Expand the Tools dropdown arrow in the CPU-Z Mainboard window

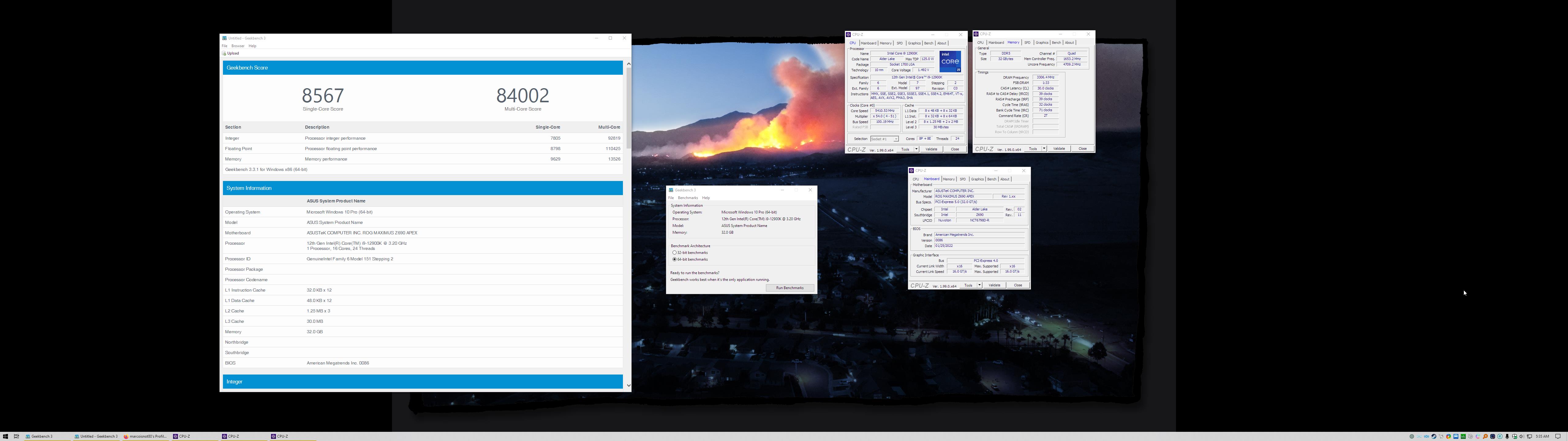tap(979, 285)
